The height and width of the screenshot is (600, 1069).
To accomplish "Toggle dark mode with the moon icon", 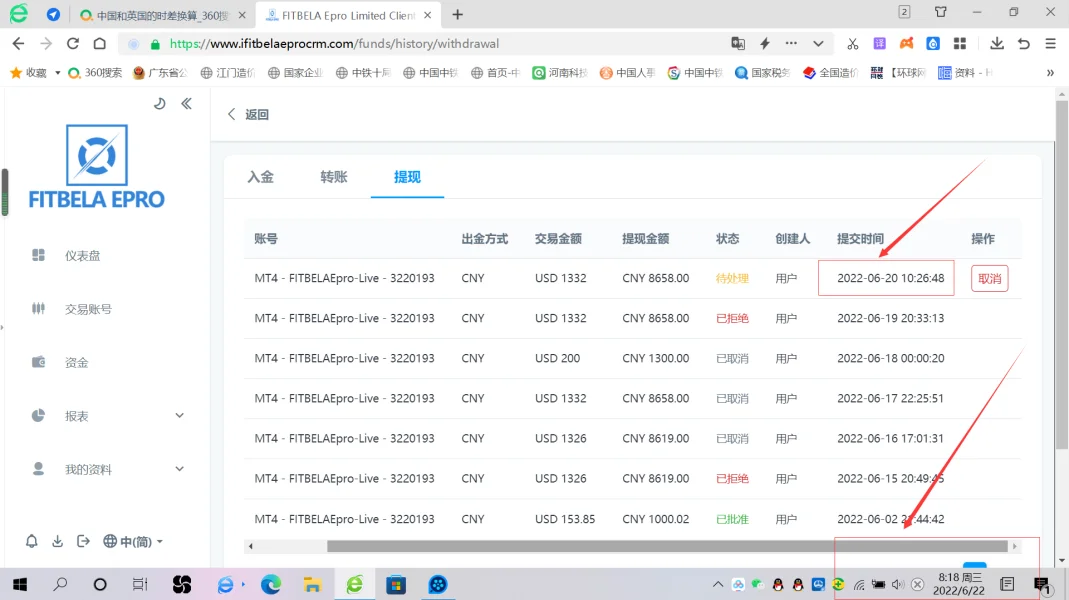I will (160, 104).
